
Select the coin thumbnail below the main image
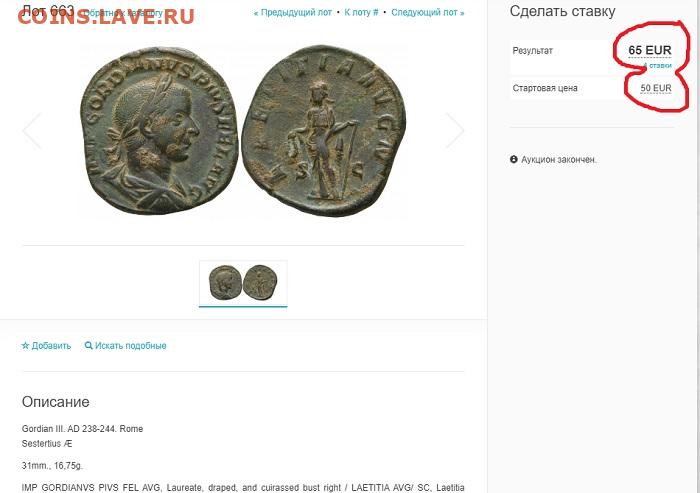pyautogui.click(x=243, y=283)
